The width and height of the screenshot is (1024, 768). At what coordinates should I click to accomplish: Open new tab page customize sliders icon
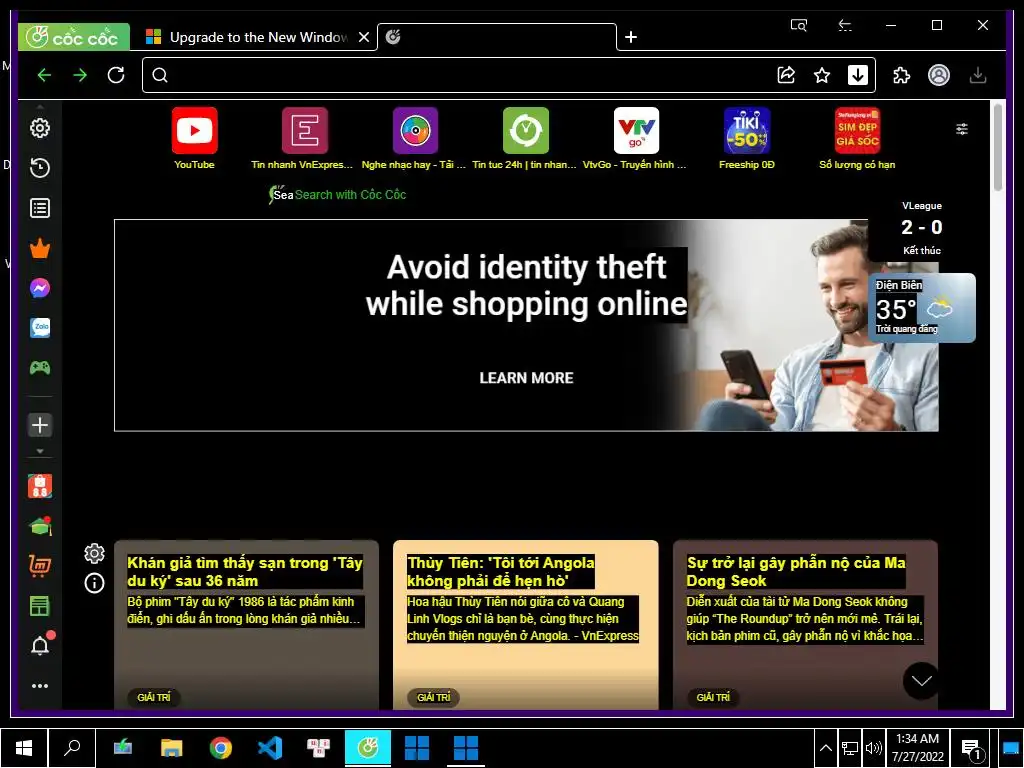pos(962,129)
